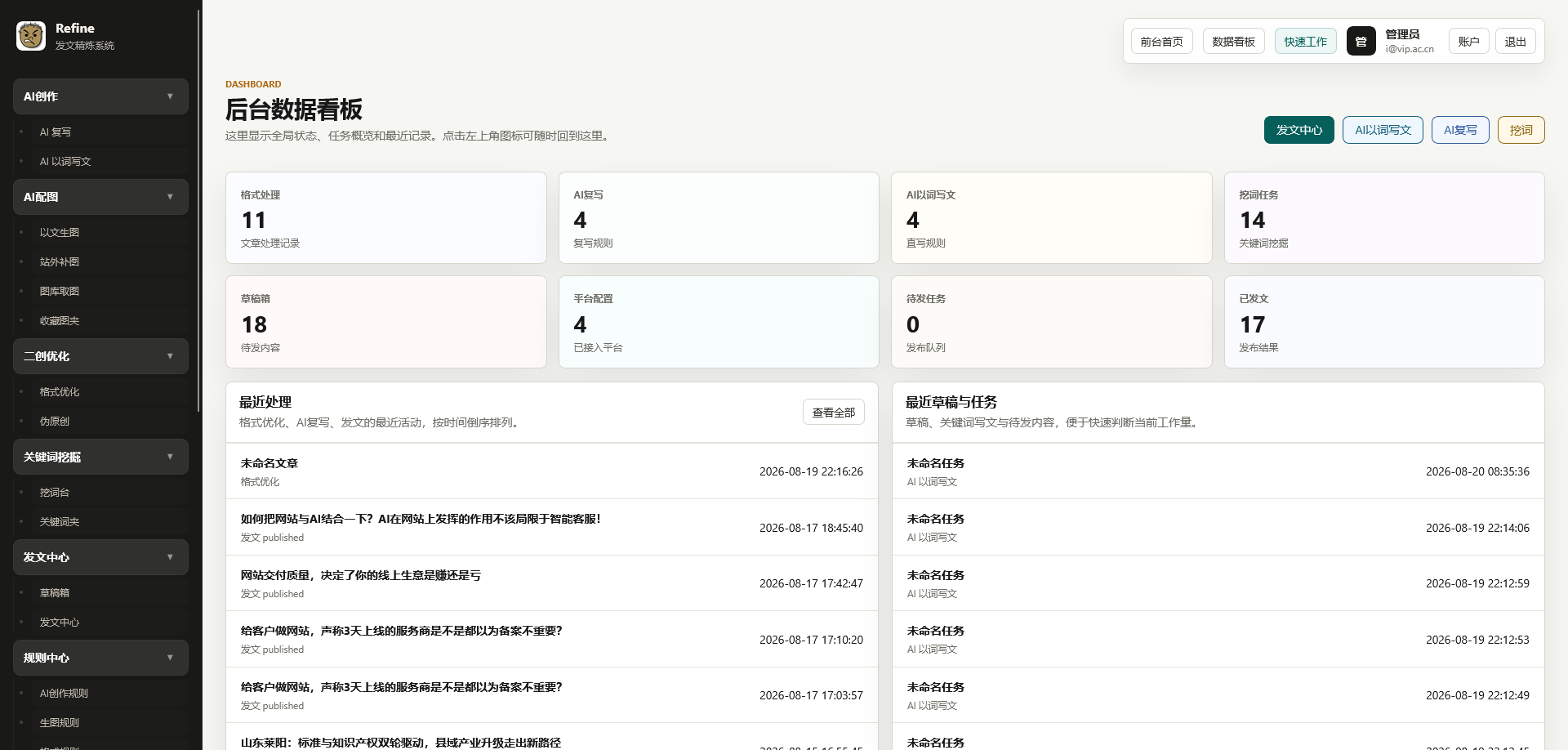Click the 管理员 avatar icon
Image resolution: width=1568 pixels, height=750 pixels.
click(1361, 41)
